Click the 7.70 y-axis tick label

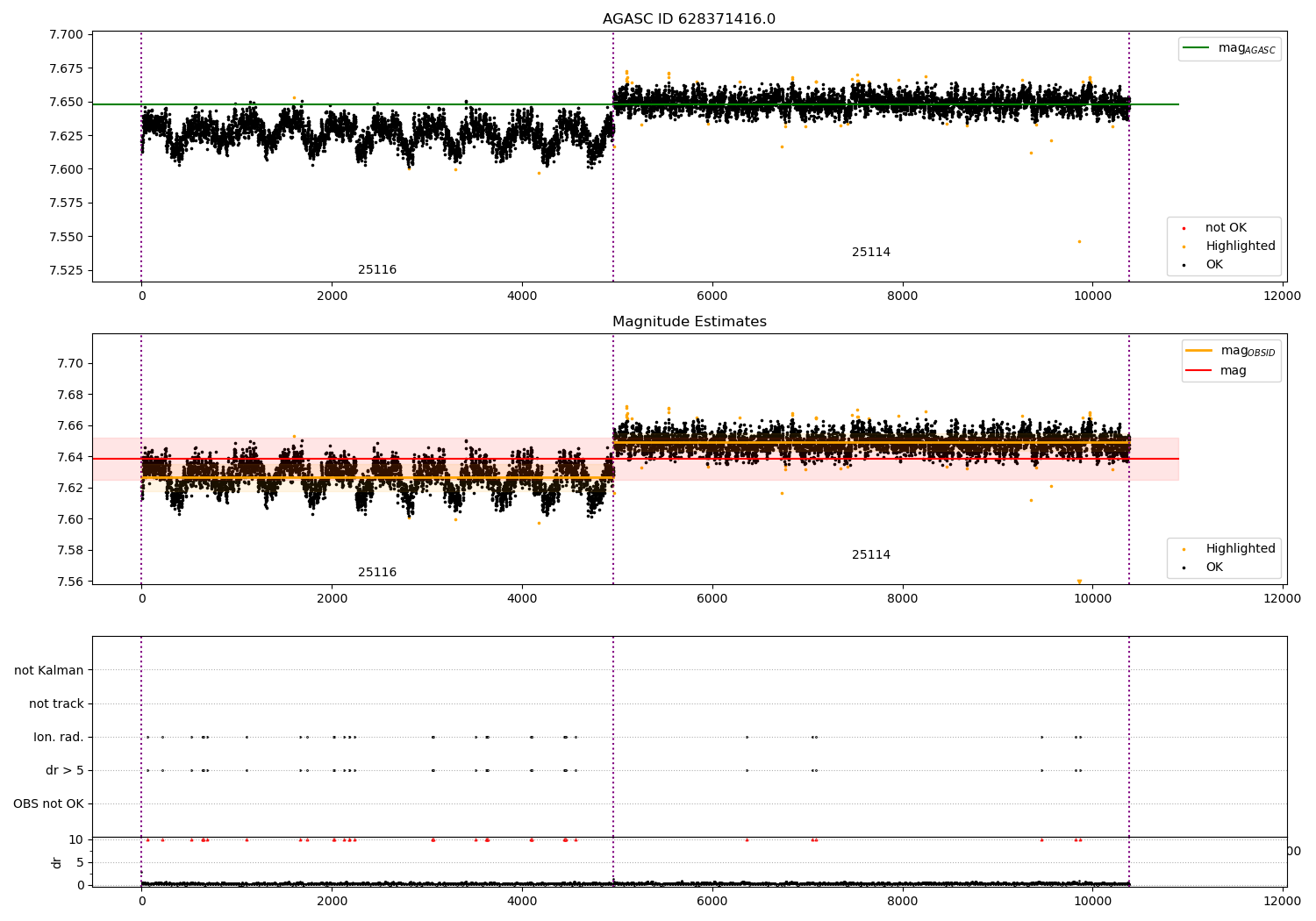[x=69, y=363]
